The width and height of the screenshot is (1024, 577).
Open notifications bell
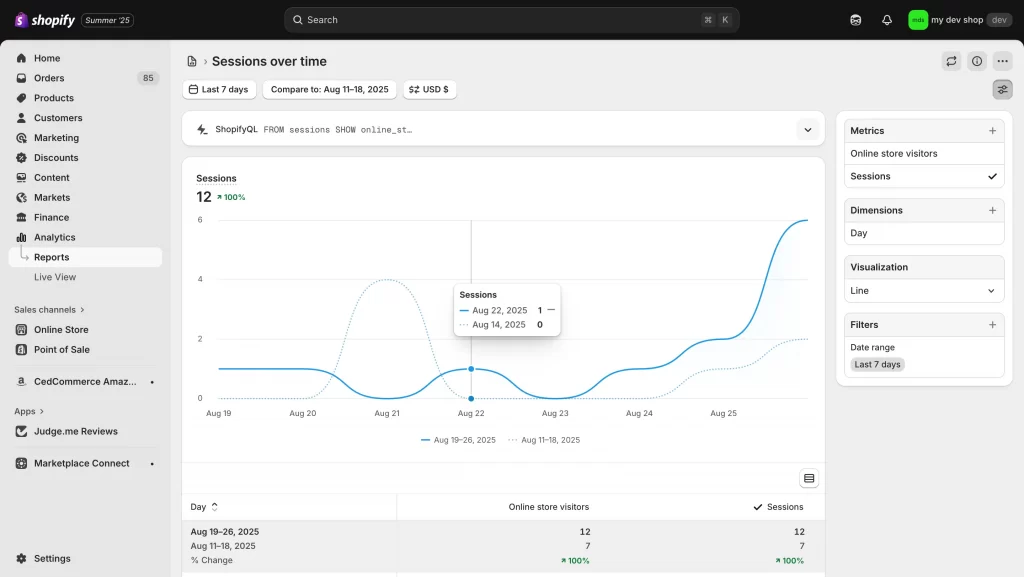pyautogui.click(x=887, y=20)
